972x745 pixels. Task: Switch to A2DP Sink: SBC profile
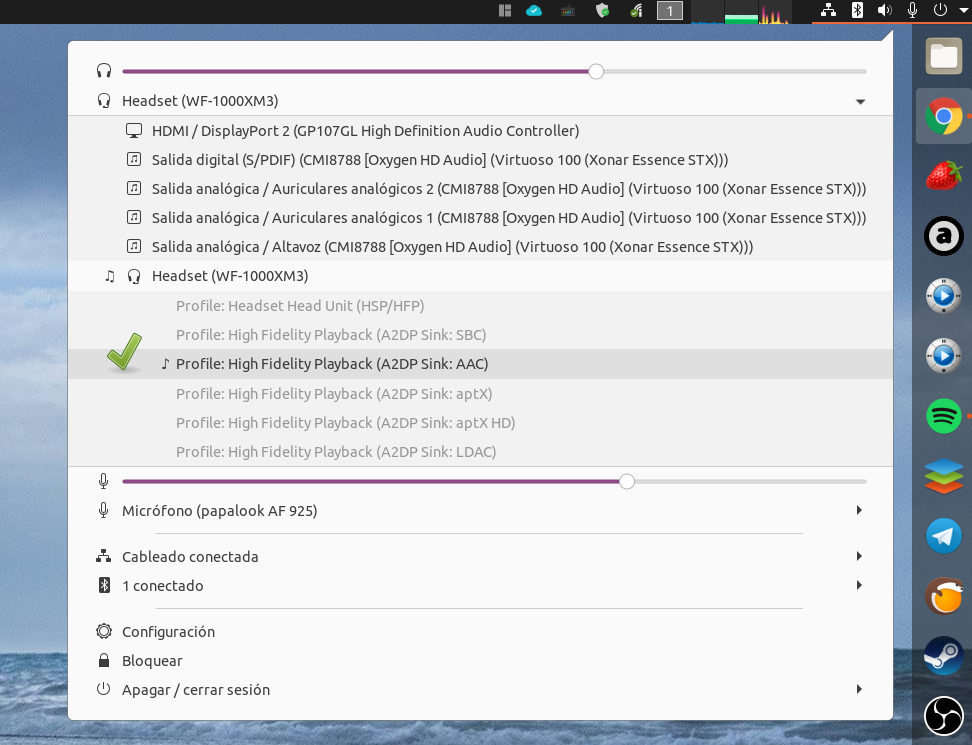[x=480, y=335]
